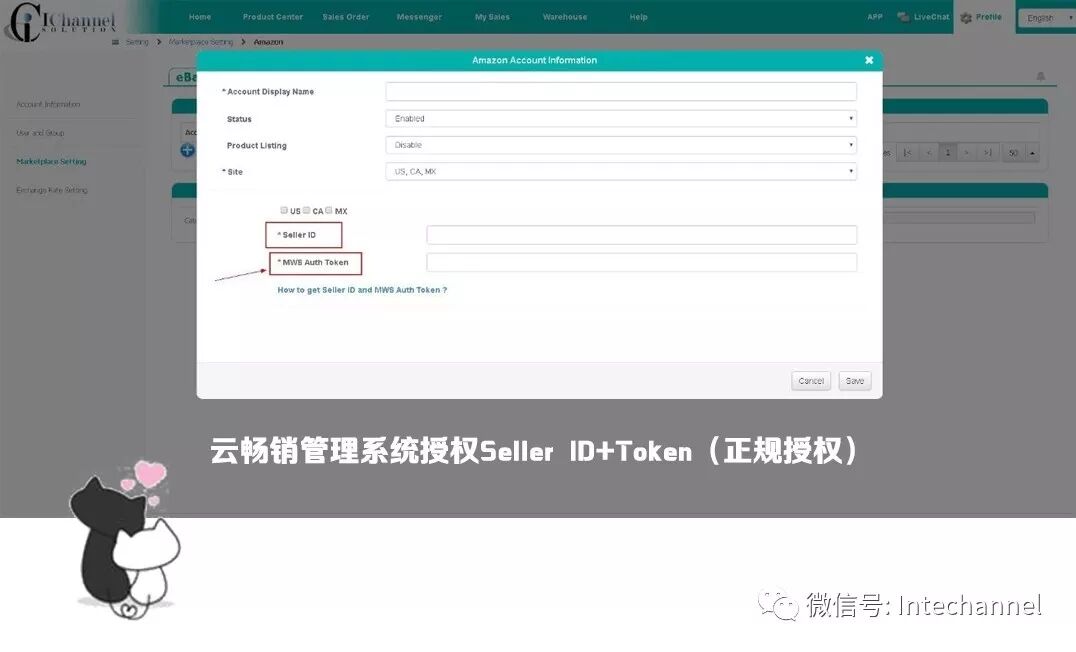Image resolution: width=1076 pixels, height=652 pixels.
Task: Open the Help menu
Action: tap(638, 17)
